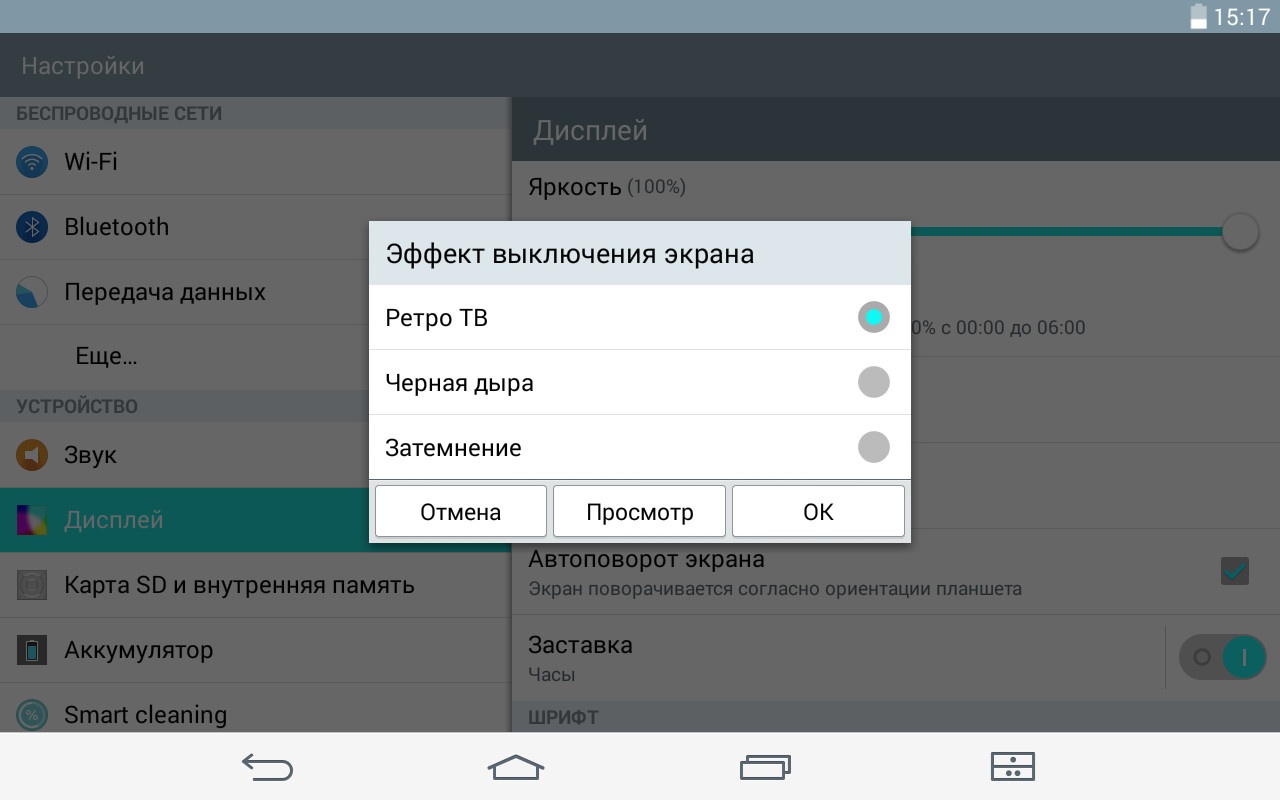The width and height of the screenshot is (1280, 800).
Task: Open the recent apps navigation icon
Action: tap(765, 767)
